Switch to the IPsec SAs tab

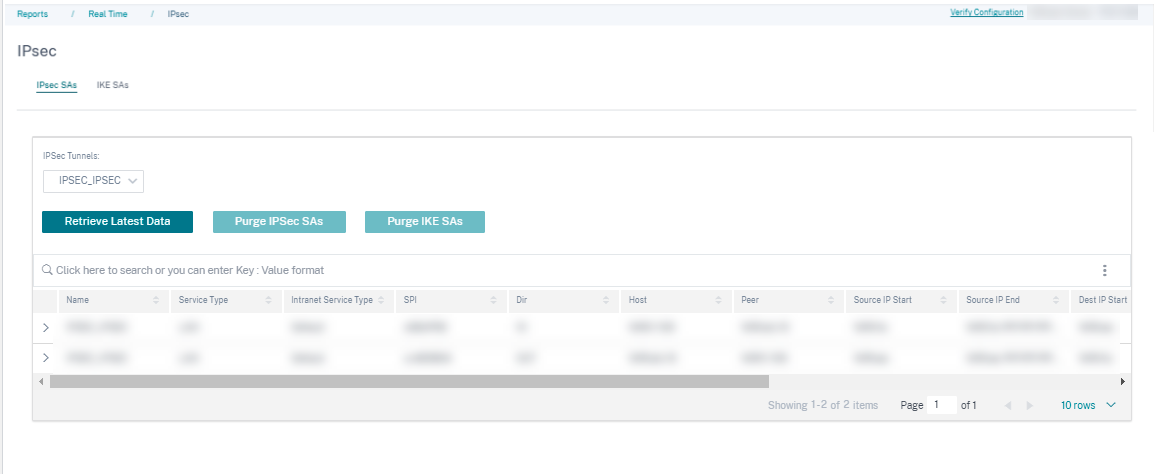pyautogui.click(x=57, y=86)
